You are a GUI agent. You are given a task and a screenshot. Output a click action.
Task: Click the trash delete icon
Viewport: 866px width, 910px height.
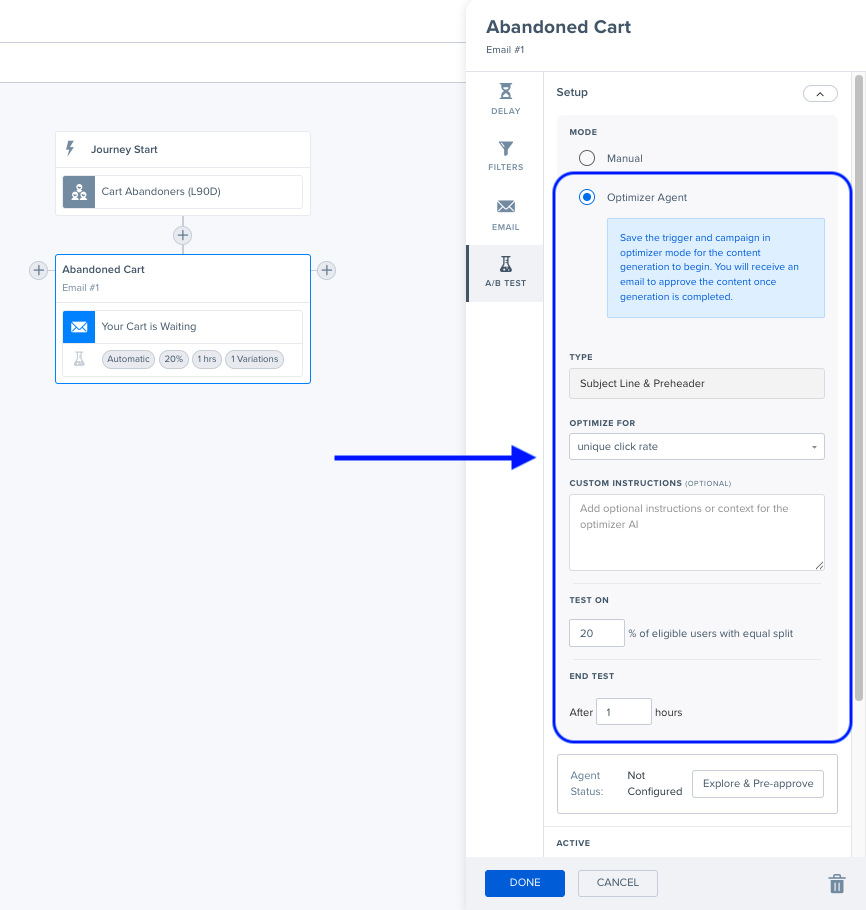point(836,884)
